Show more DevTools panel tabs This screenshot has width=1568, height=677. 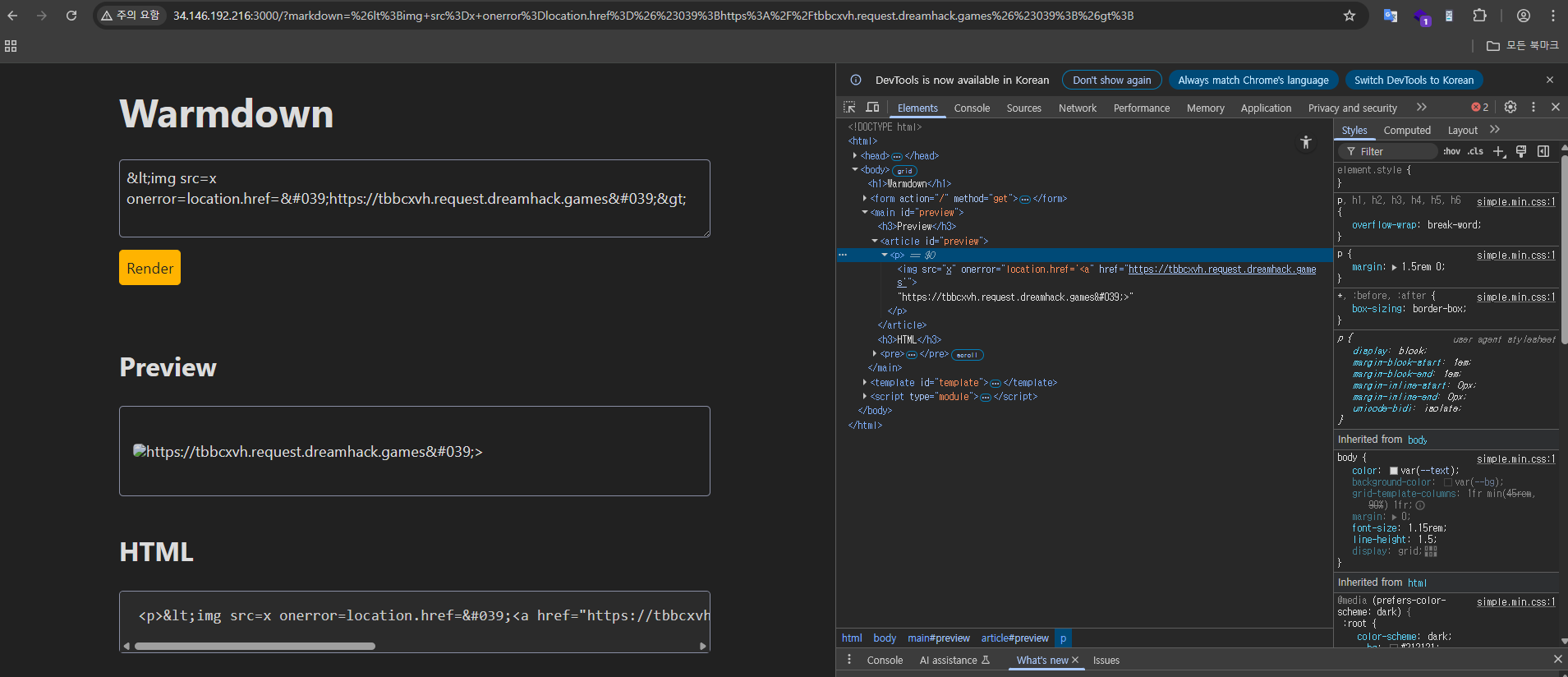click(1422, 108)
